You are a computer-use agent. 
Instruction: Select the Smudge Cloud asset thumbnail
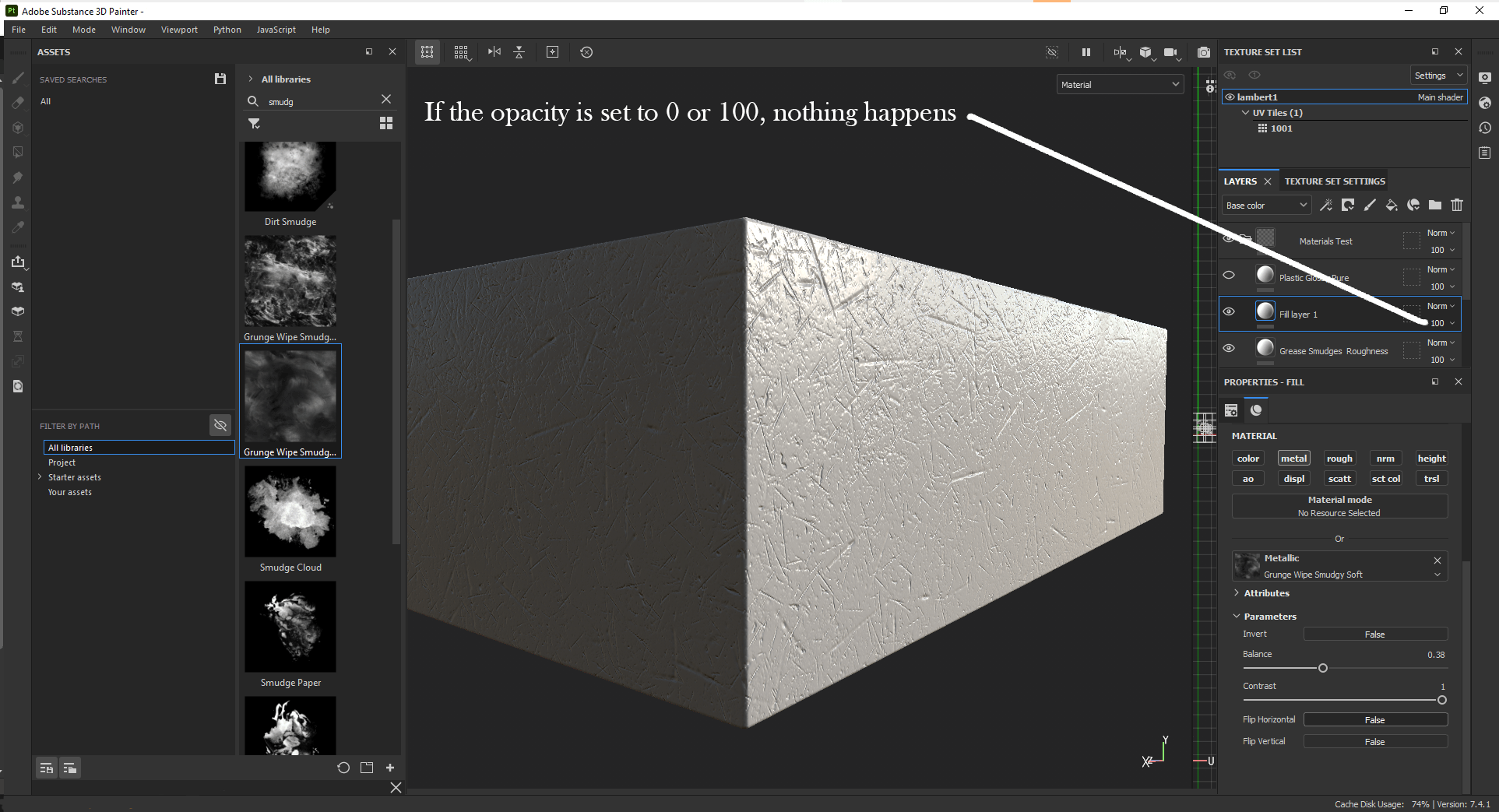pyautogui.click(x=290, y=511)
